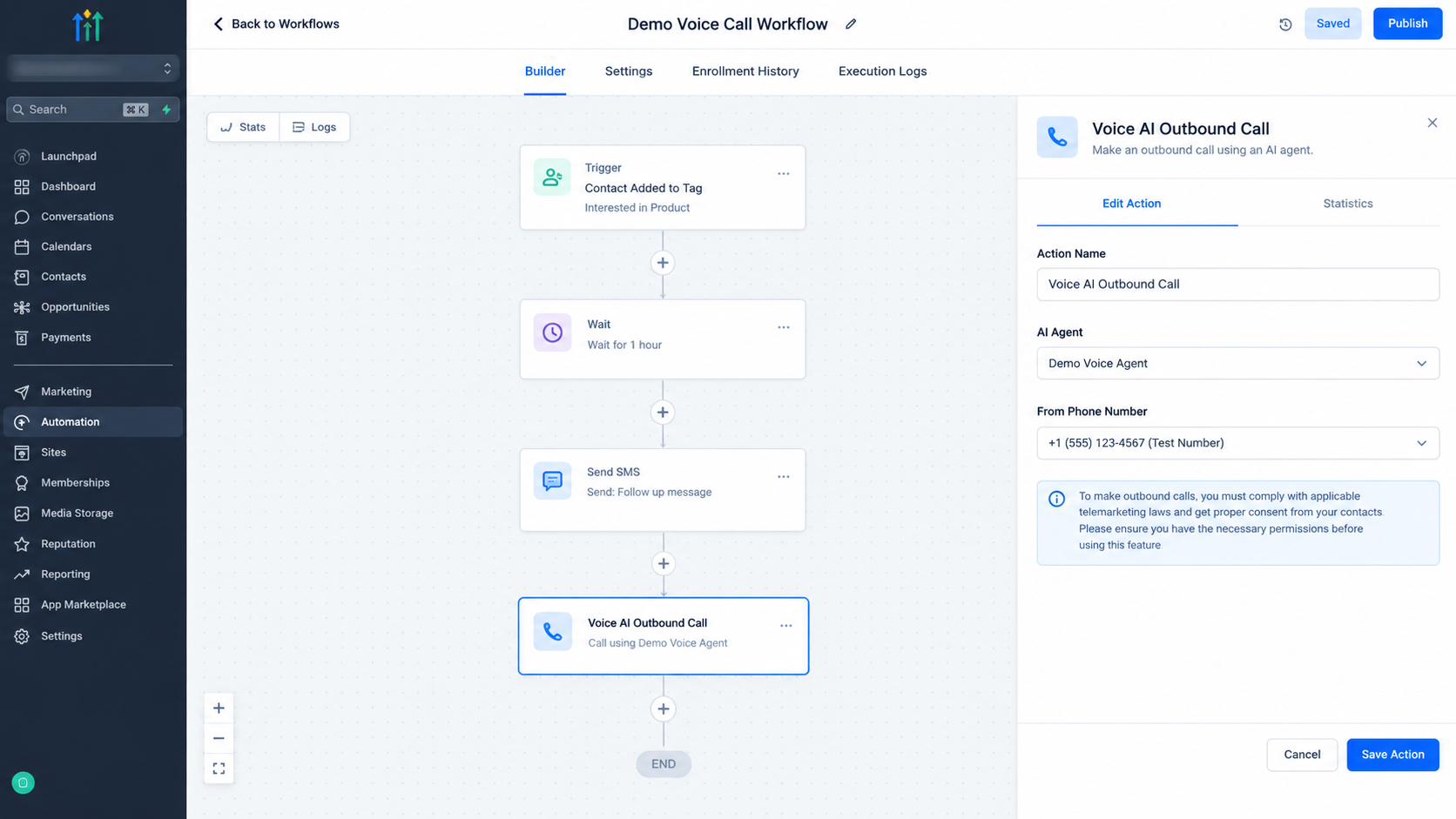Click the END node

(x=664, y=764)
